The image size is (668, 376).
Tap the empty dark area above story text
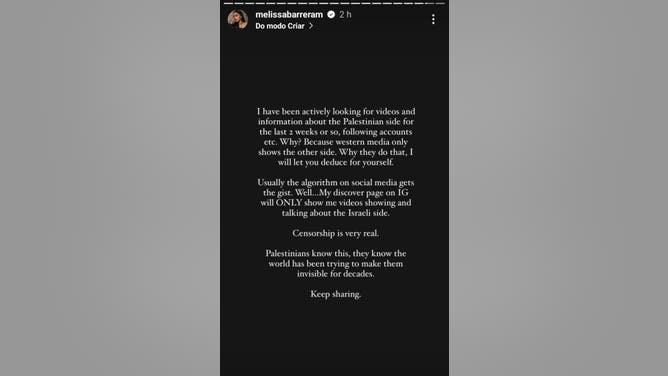[x=334, y=68]
